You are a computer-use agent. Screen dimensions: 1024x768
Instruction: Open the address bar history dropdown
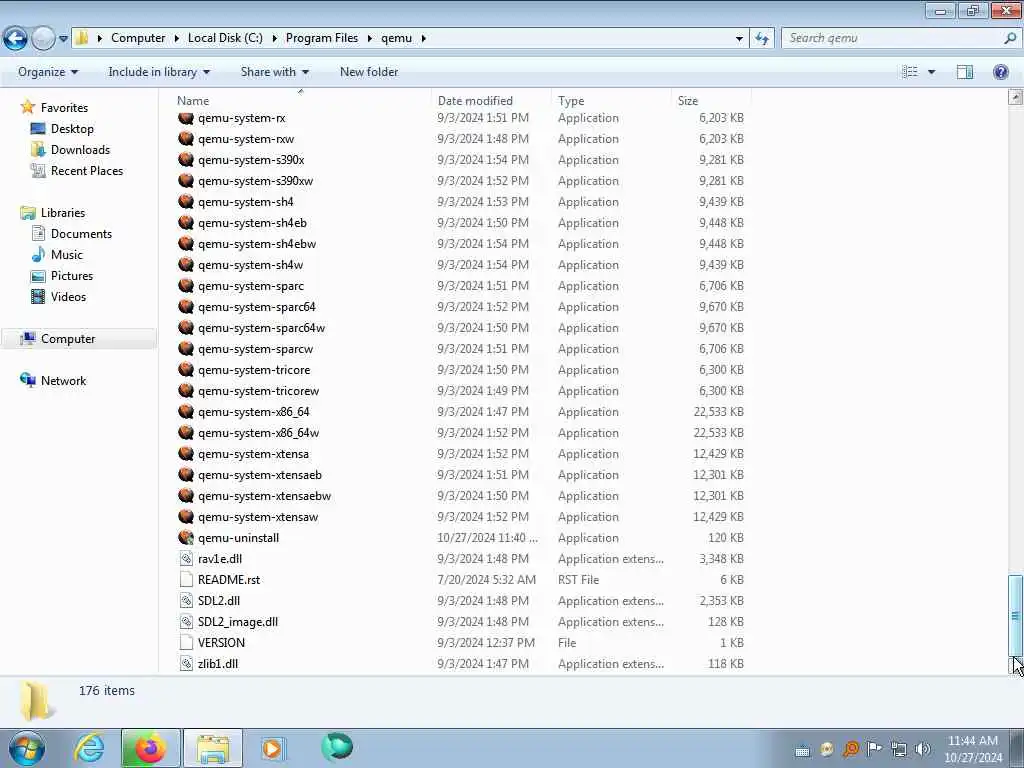coord(739,39)
